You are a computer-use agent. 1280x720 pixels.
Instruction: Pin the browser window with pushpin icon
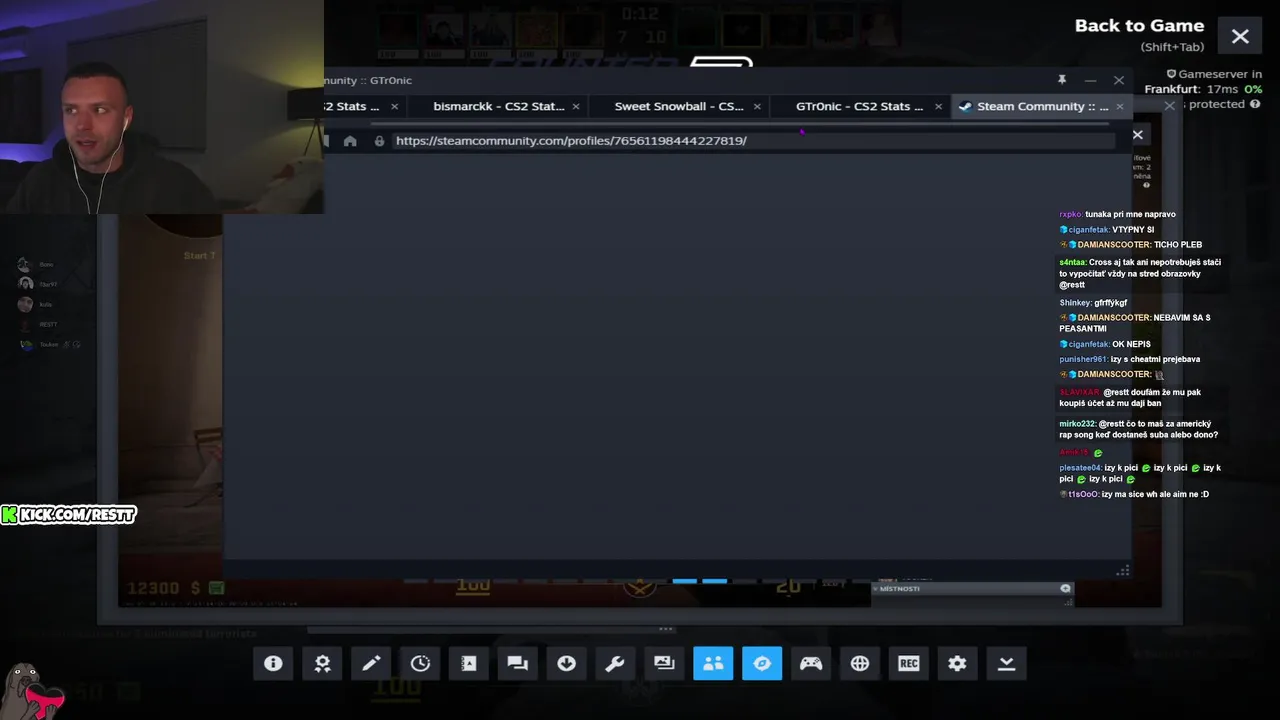(x=1062, y=80)
